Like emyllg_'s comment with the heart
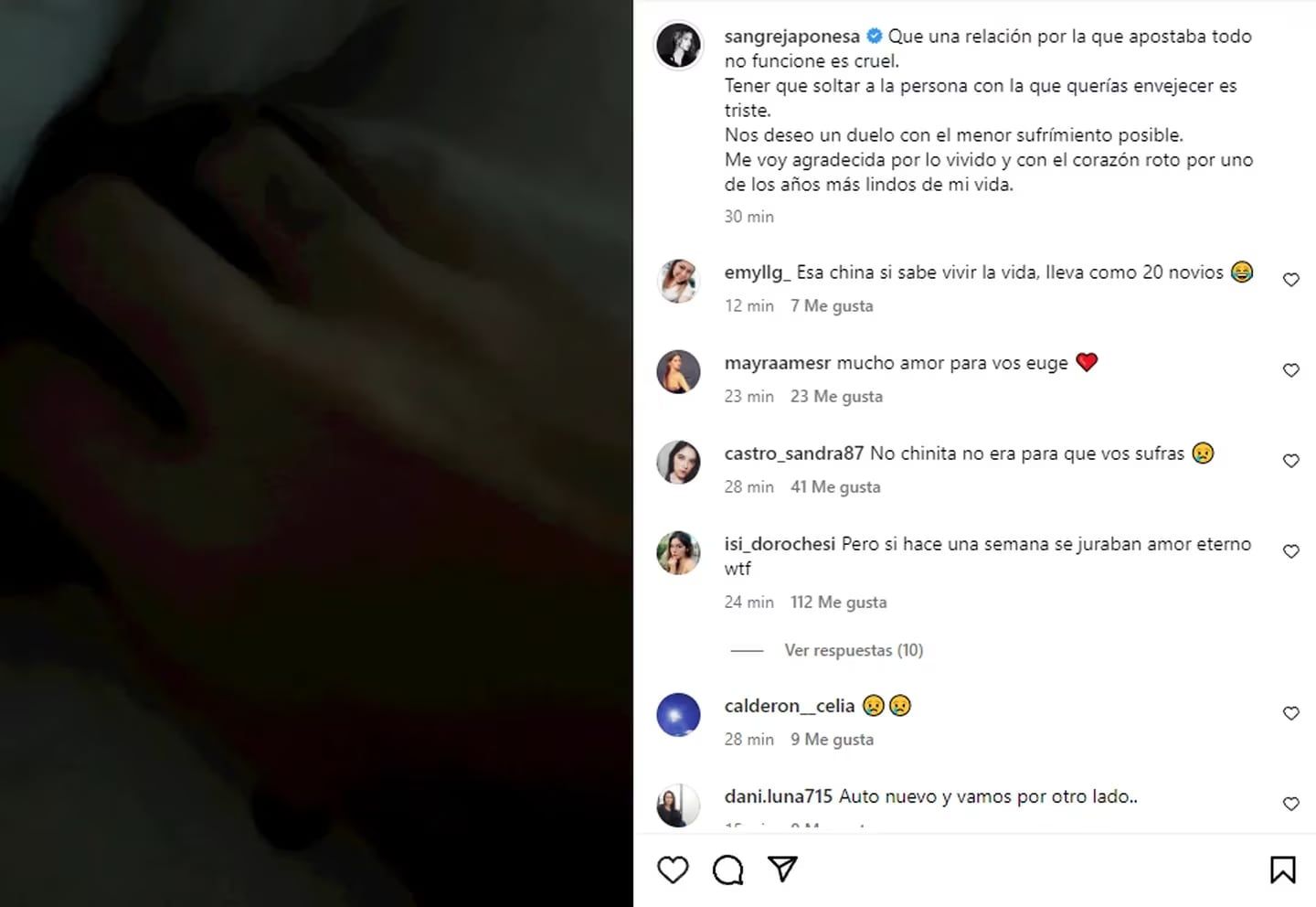This screenshot has height=907, width=1316. click(1290, 280)
